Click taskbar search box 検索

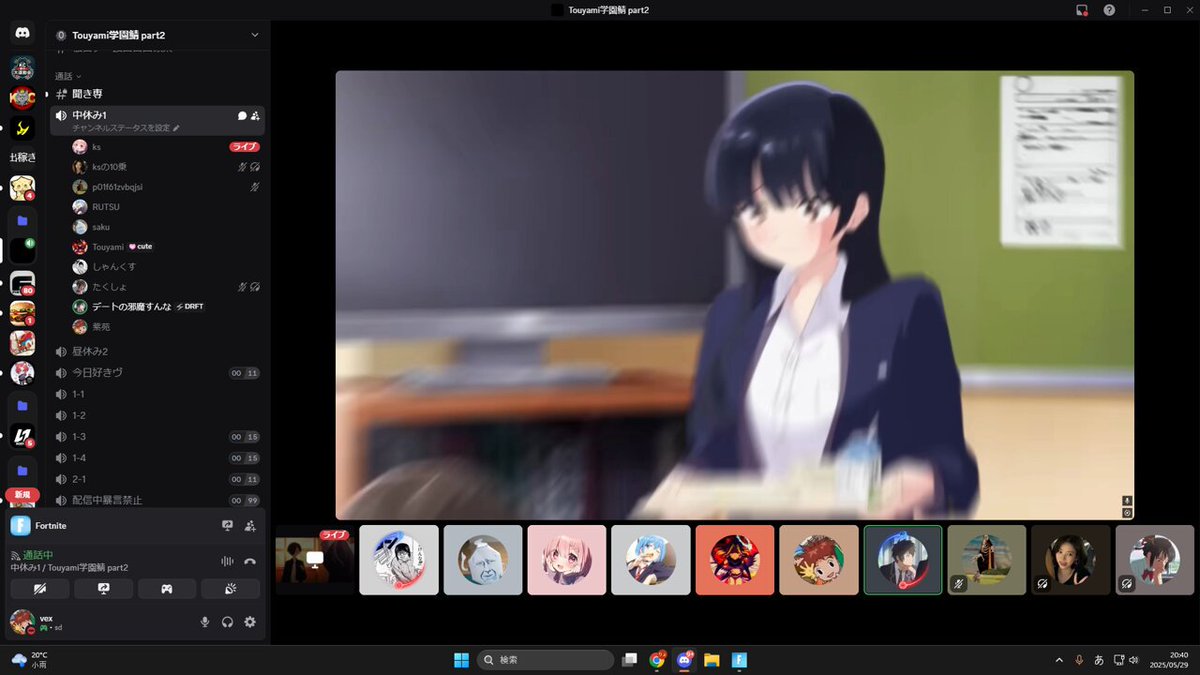tap(545, 660)
